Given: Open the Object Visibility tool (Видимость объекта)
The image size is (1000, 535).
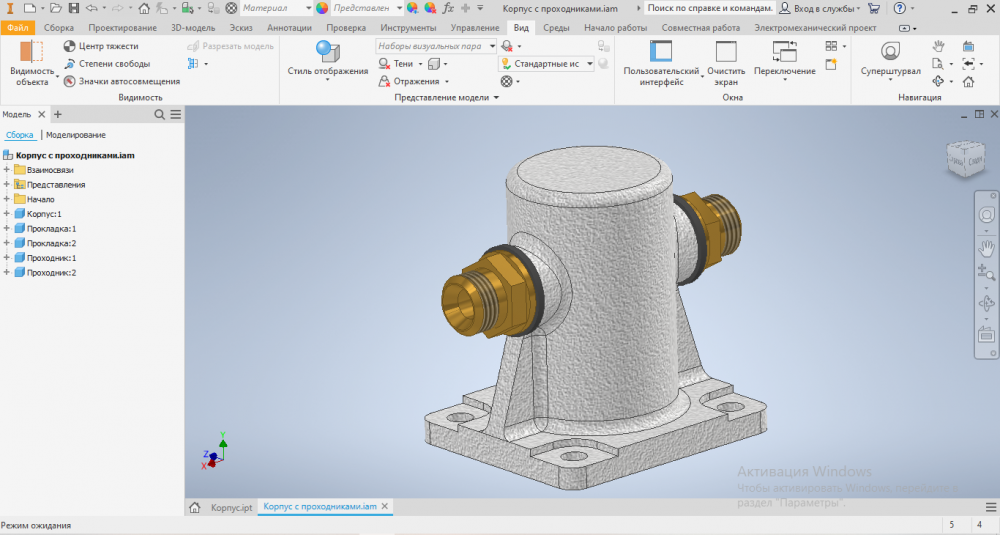Looking at the screenshot, I should [x=32, y=63].
